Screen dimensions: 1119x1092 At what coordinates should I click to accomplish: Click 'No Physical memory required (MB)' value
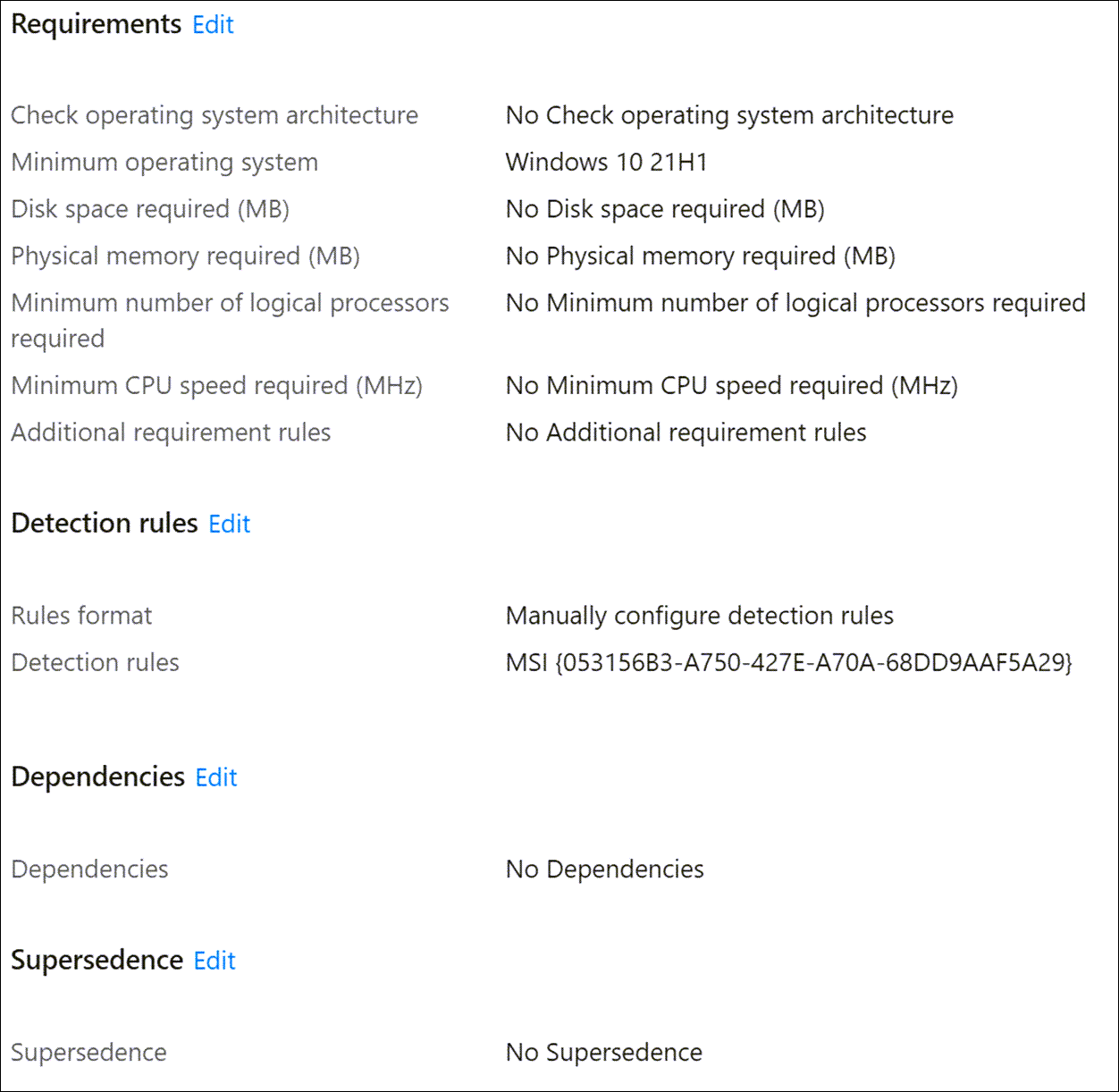(700, 256)
